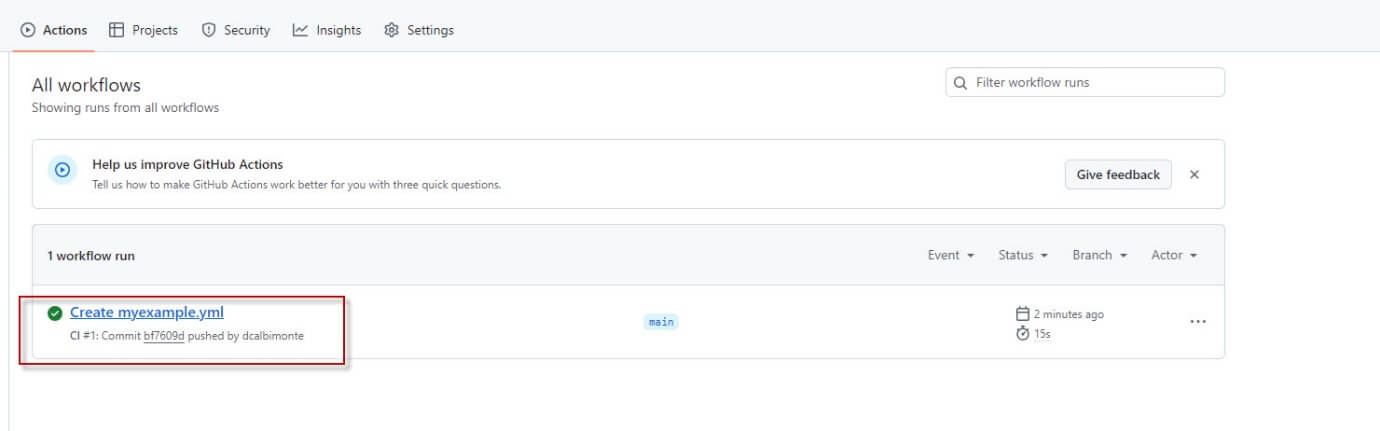Click the Security shield icon

pos(209,30)
